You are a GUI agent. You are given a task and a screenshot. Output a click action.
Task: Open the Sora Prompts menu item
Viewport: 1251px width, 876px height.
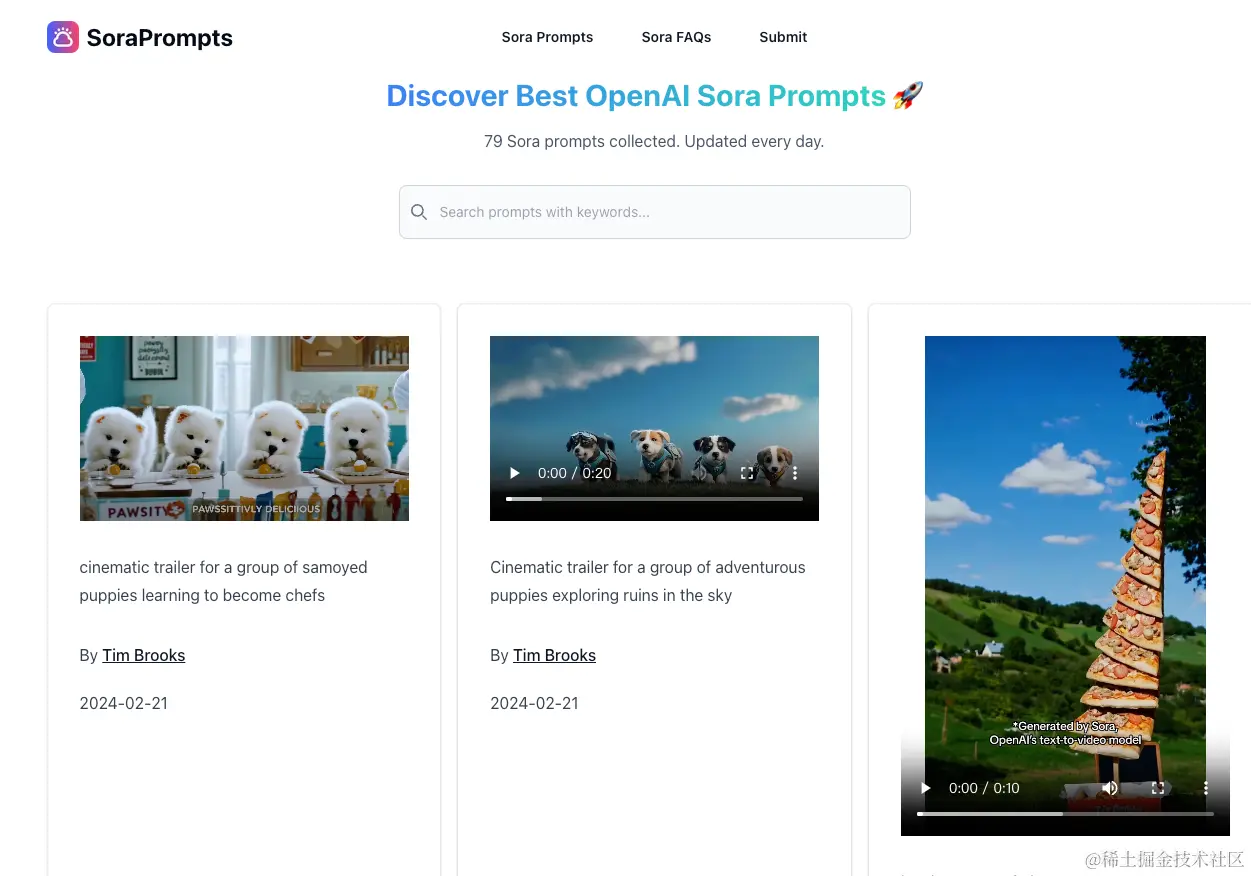point(547,37)
